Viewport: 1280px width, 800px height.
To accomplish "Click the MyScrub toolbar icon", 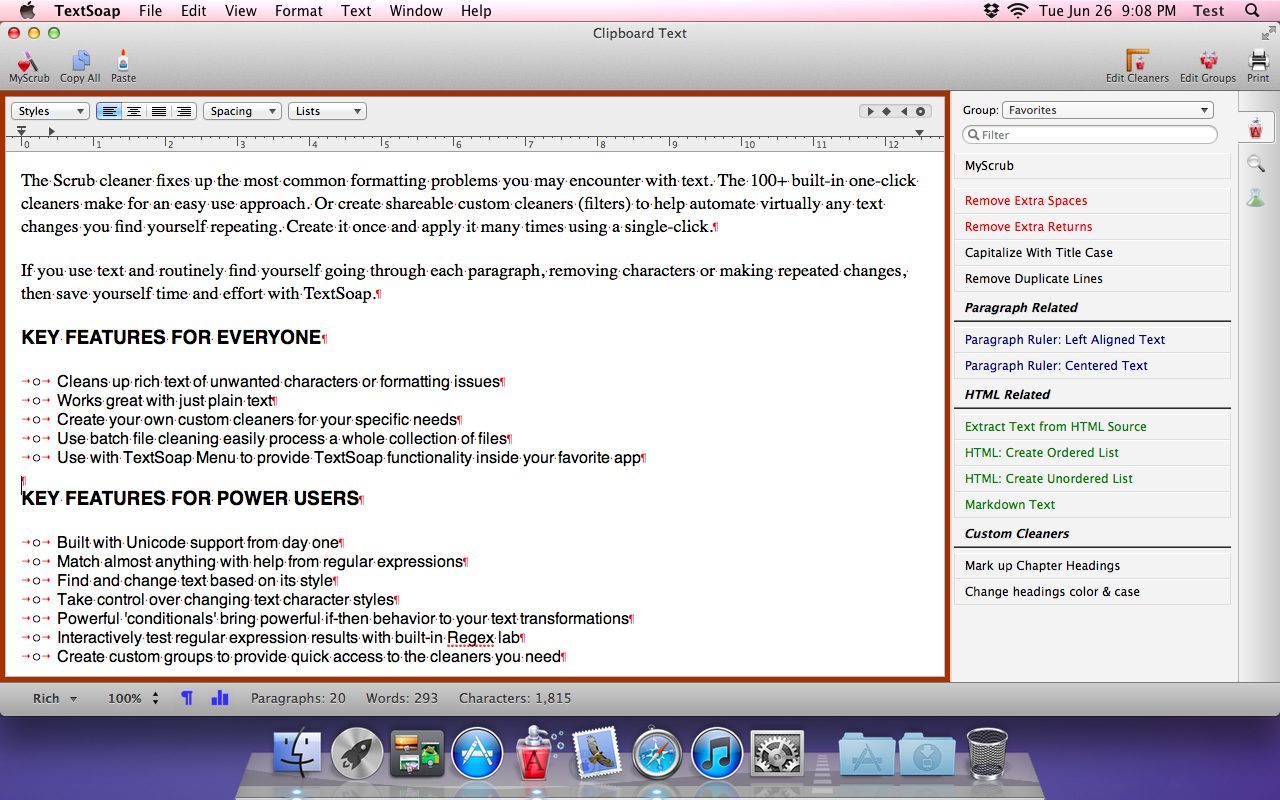I will coord(28,63).
